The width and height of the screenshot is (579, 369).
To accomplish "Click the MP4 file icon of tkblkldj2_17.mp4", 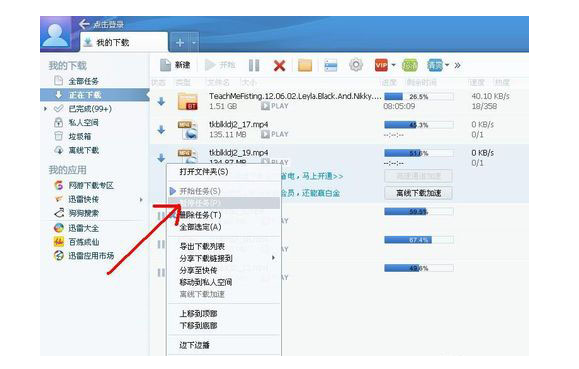I will (188, 130).
